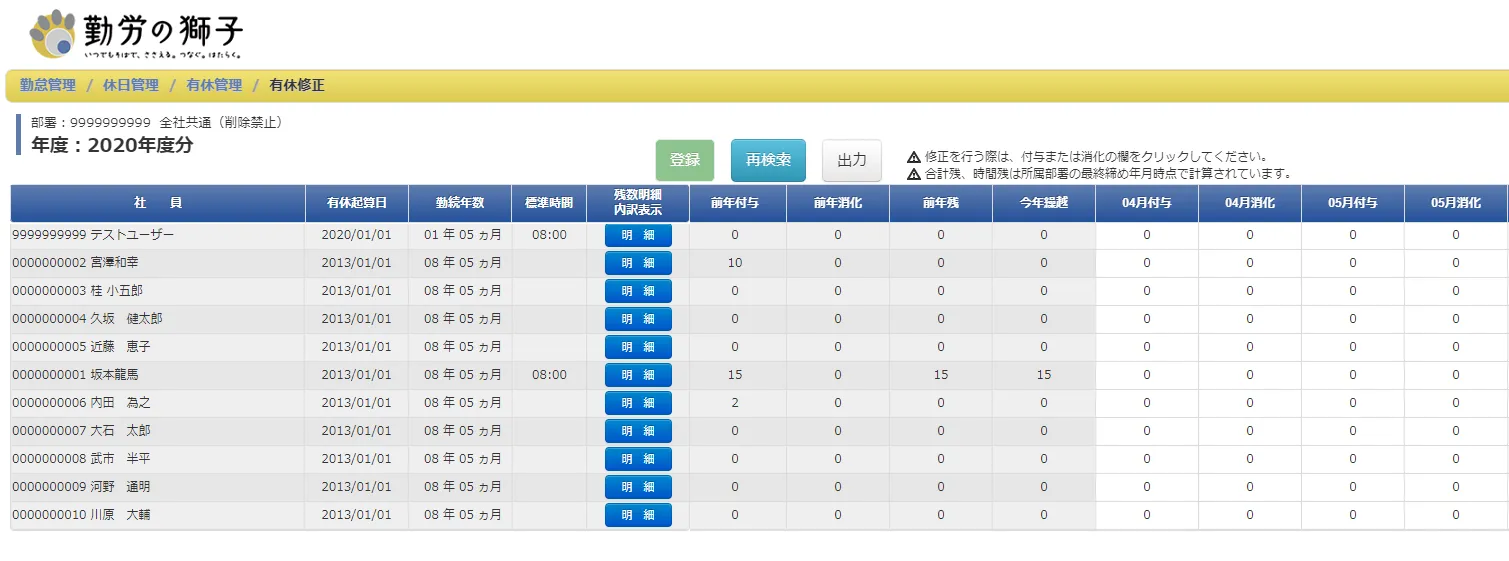Click the 有休起算日 column header
This screenshot has height=561, width=1509.
[357, 203]
